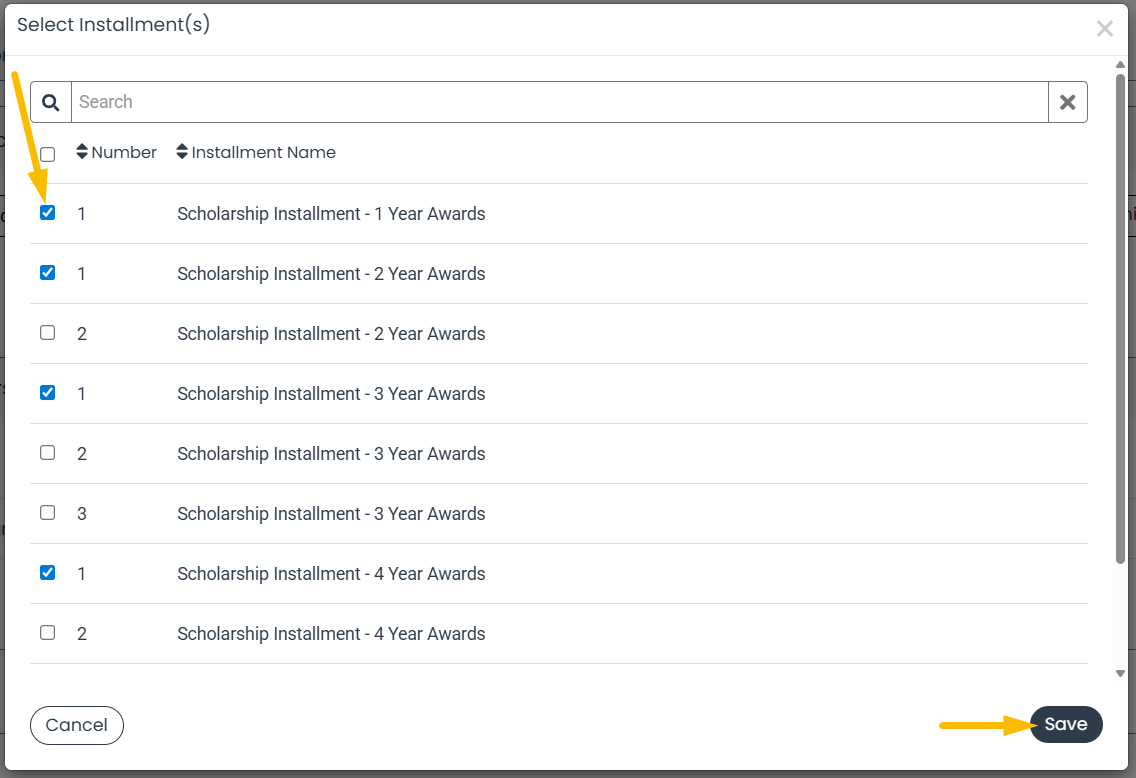Check installment 2 of 4 Year Awards
1136x778 pixels.
(x=48, y=633)
